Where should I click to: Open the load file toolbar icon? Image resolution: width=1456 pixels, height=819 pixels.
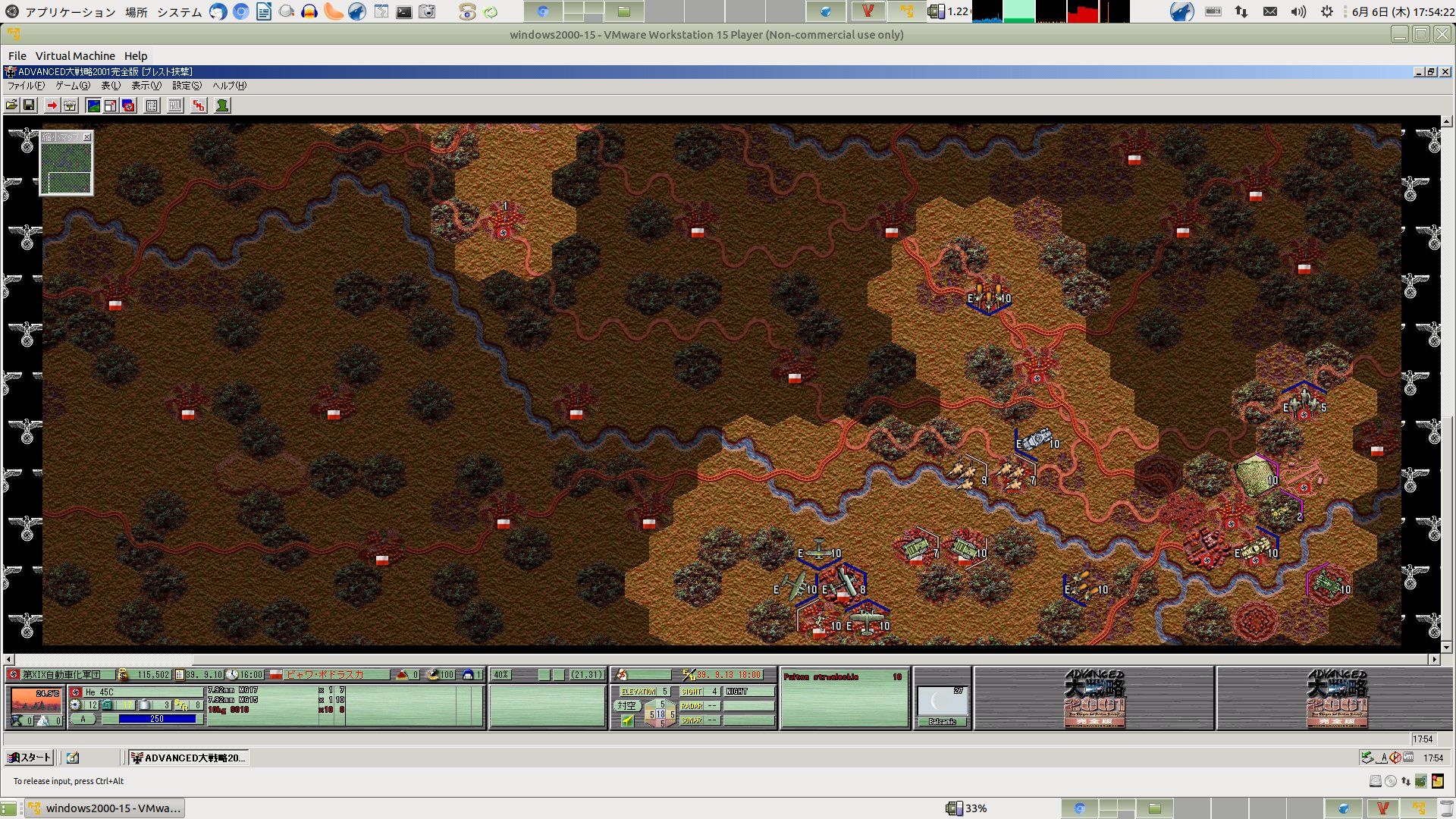pos(12,105)
